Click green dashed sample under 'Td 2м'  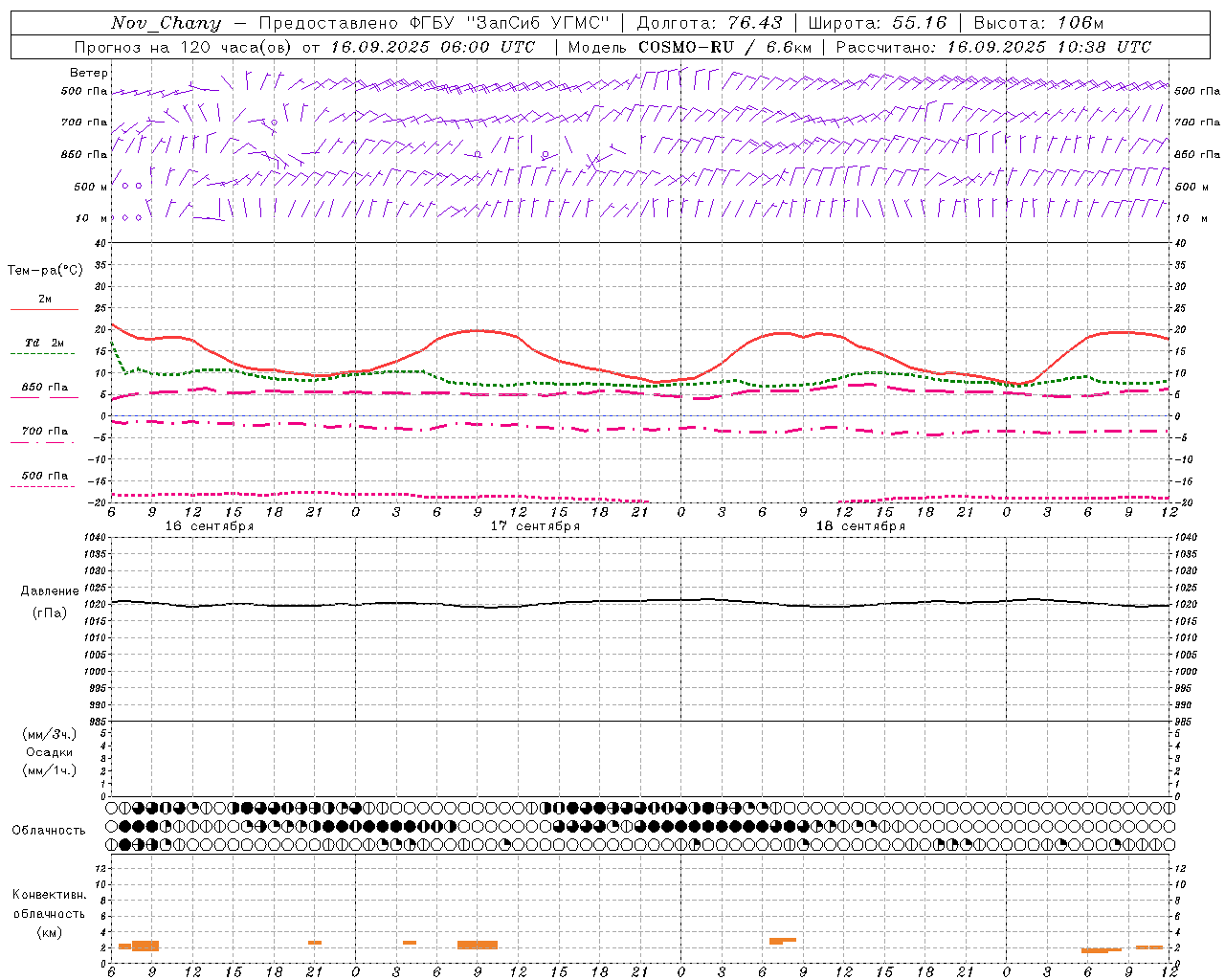[x=42, y=354]
